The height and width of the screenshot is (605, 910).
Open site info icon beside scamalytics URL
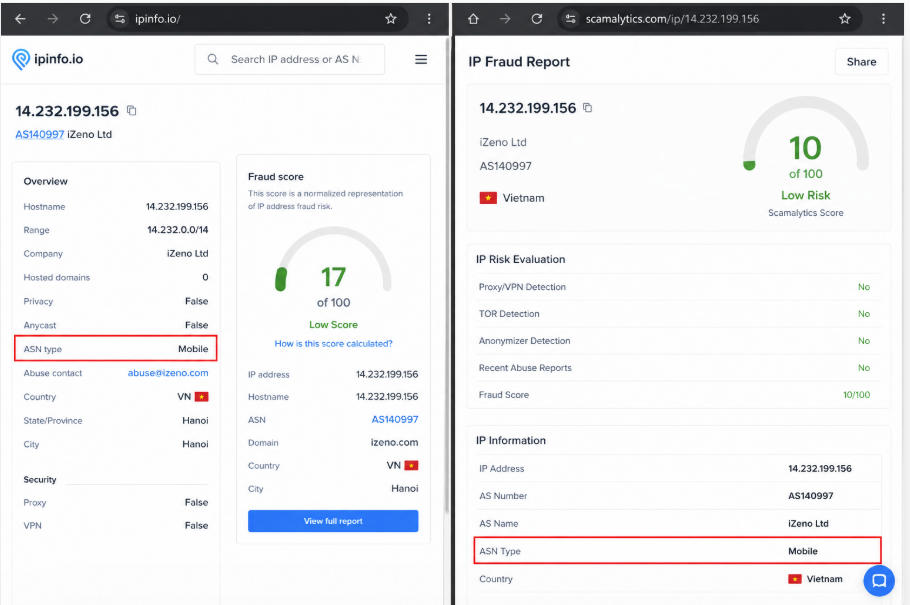571,19
